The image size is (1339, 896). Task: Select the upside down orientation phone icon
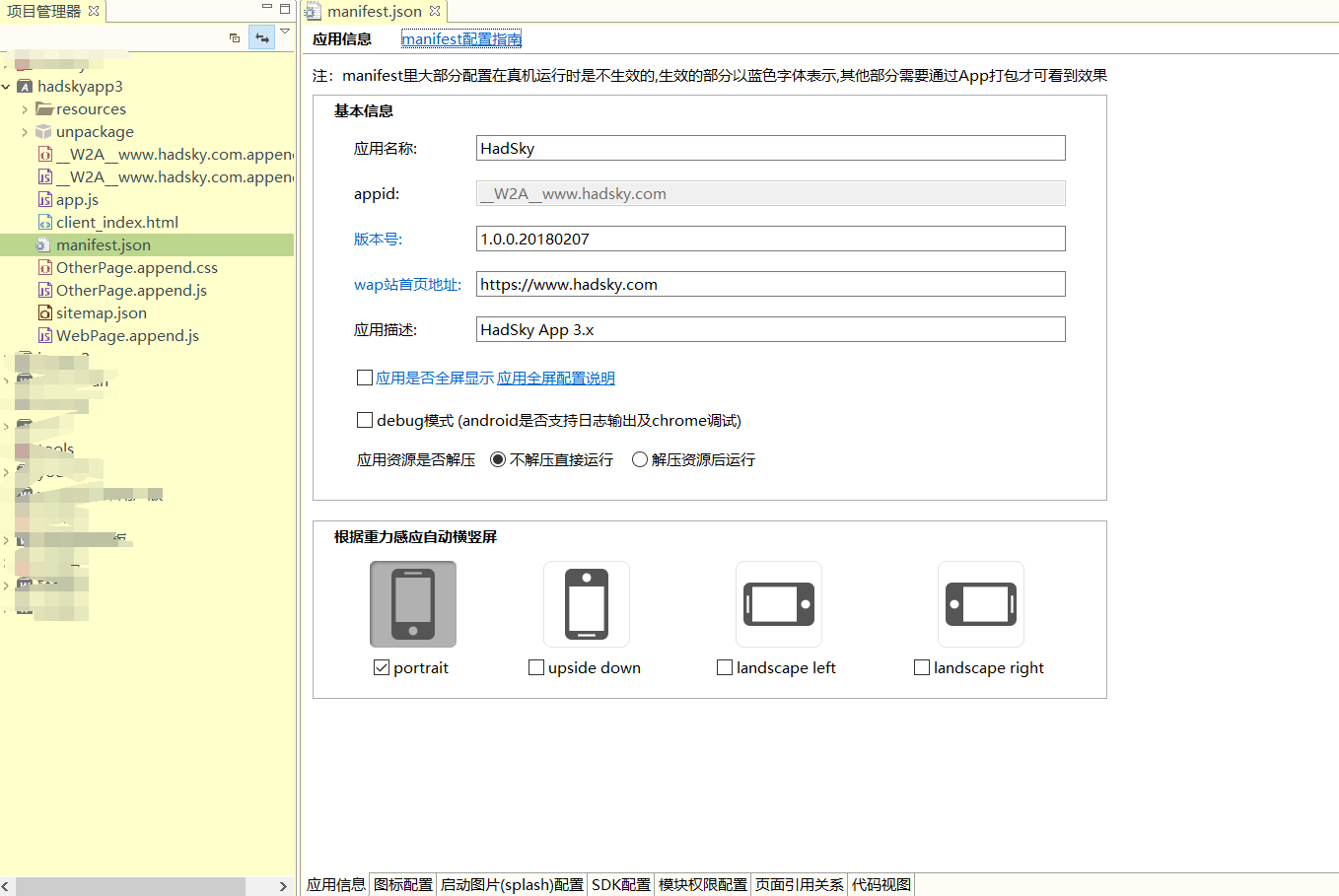coord(587,604)
